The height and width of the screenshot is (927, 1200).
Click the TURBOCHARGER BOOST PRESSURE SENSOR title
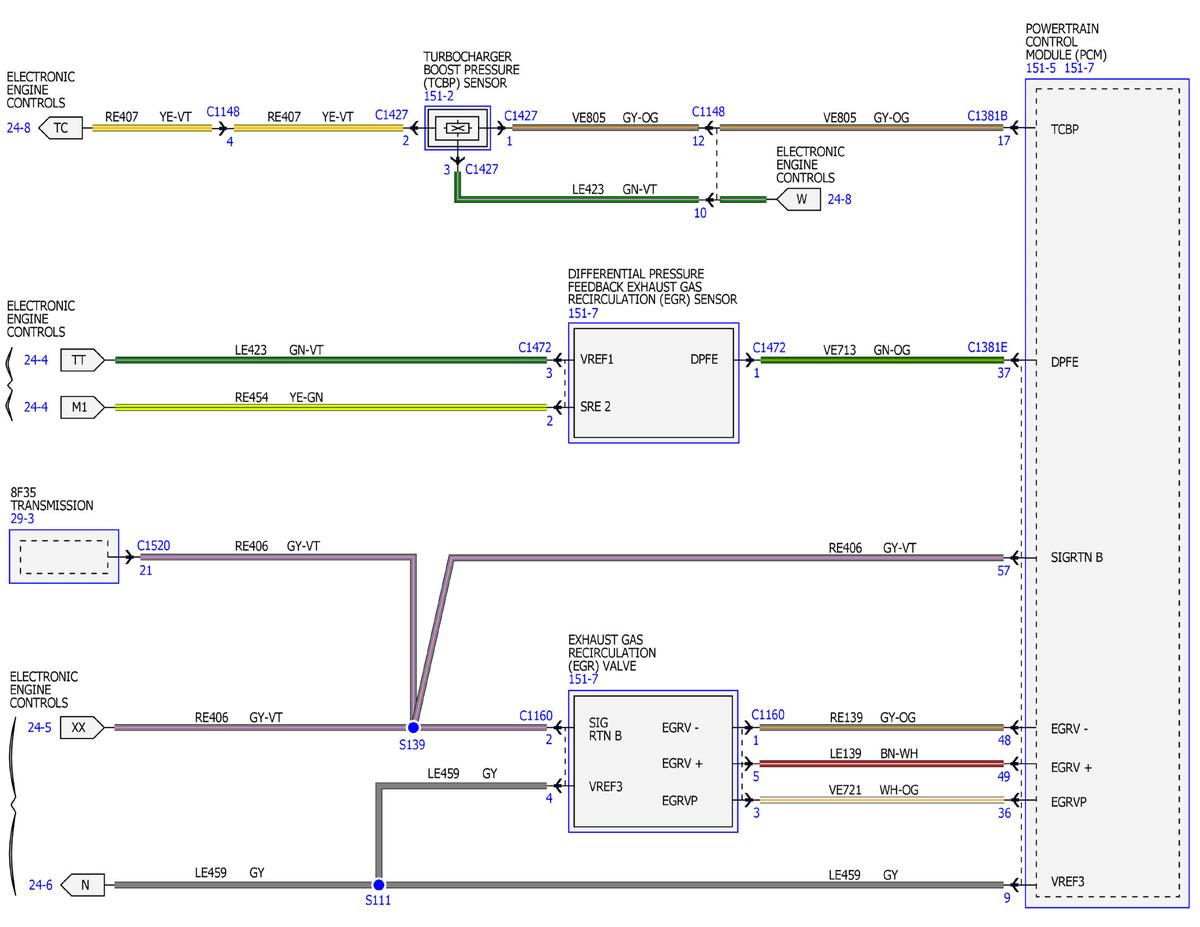472,70
